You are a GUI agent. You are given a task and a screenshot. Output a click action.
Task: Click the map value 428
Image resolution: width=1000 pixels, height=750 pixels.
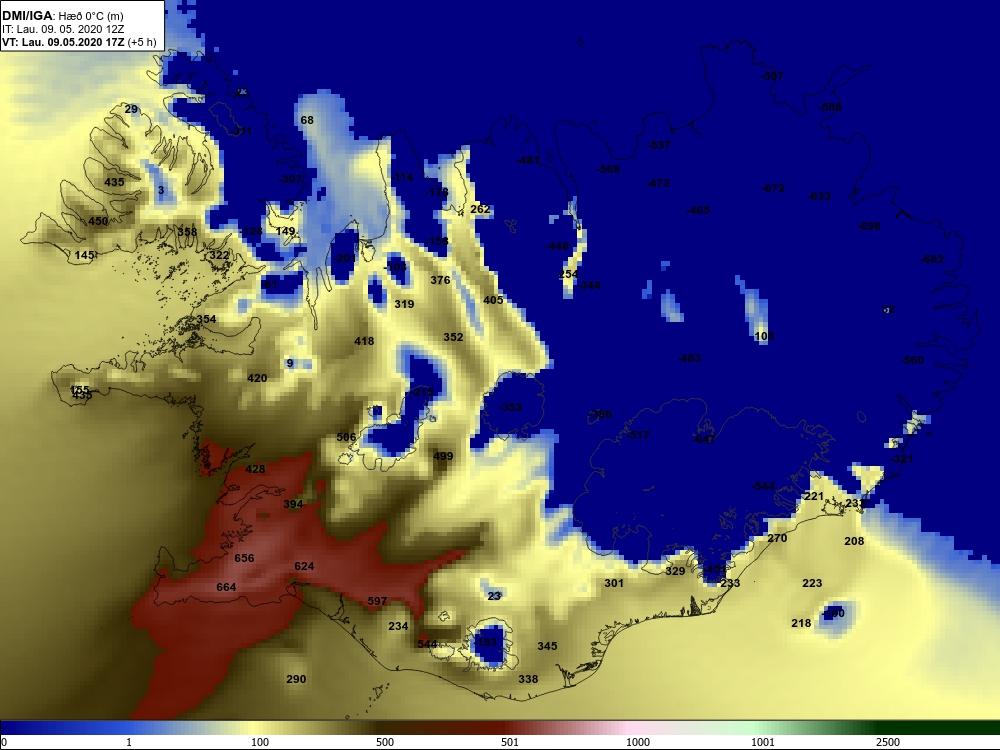255,469
